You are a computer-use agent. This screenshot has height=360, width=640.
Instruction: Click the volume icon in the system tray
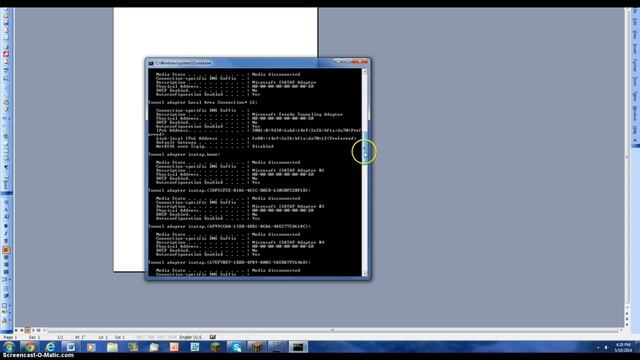pos(606,347)
